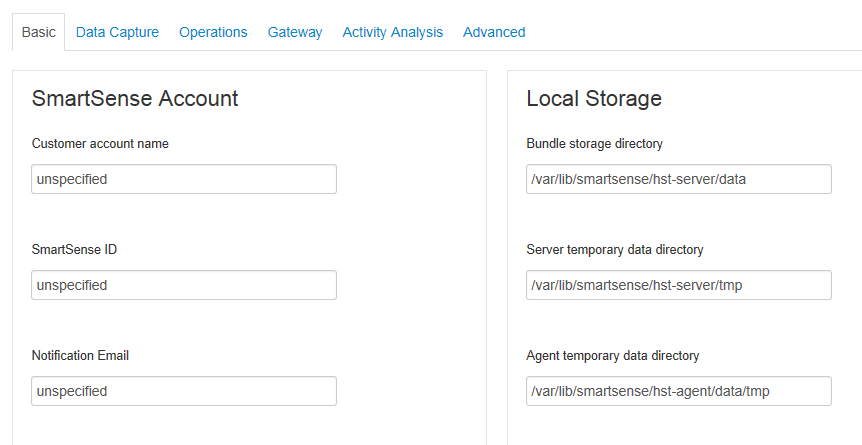Switch to the Advanced tab

pyautogui.click(x=494, y=32)
